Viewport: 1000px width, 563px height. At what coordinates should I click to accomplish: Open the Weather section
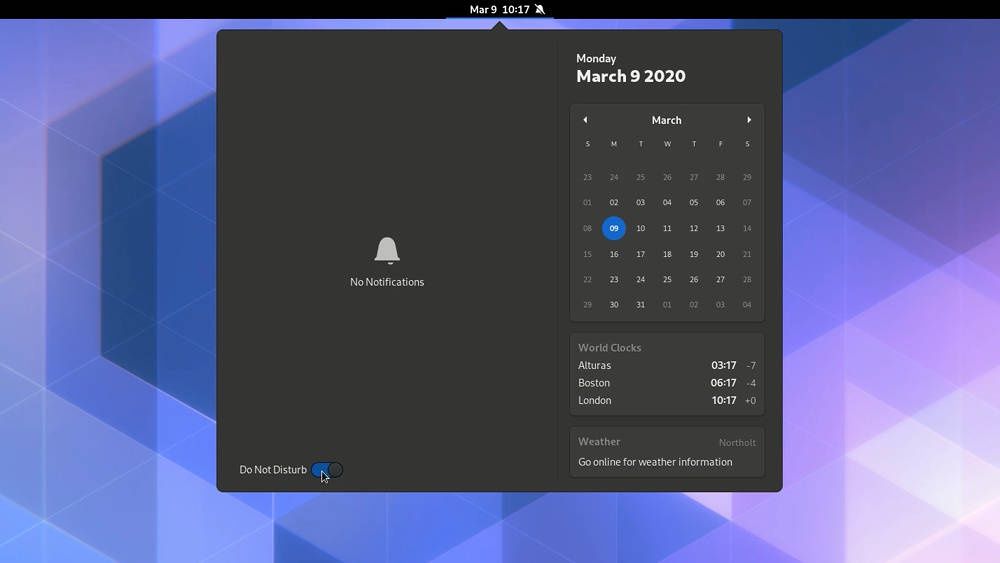(666, 452)
